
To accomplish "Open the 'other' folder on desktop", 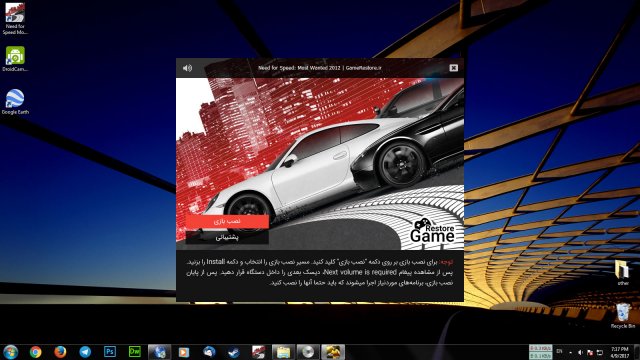I will click(622, 273).
